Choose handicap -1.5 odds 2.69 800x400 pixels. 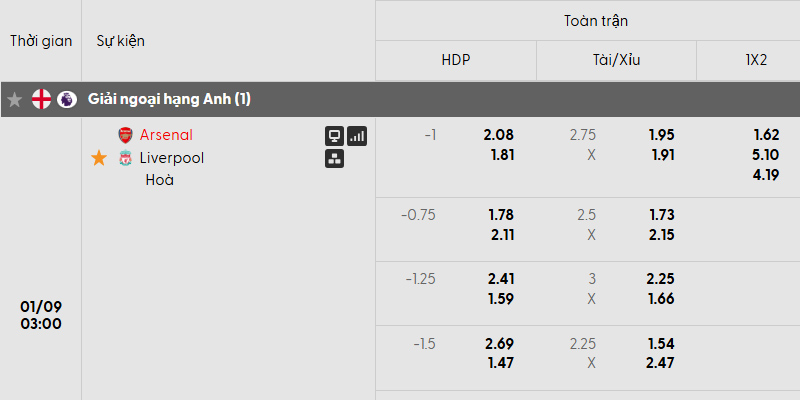coord(498,344)
